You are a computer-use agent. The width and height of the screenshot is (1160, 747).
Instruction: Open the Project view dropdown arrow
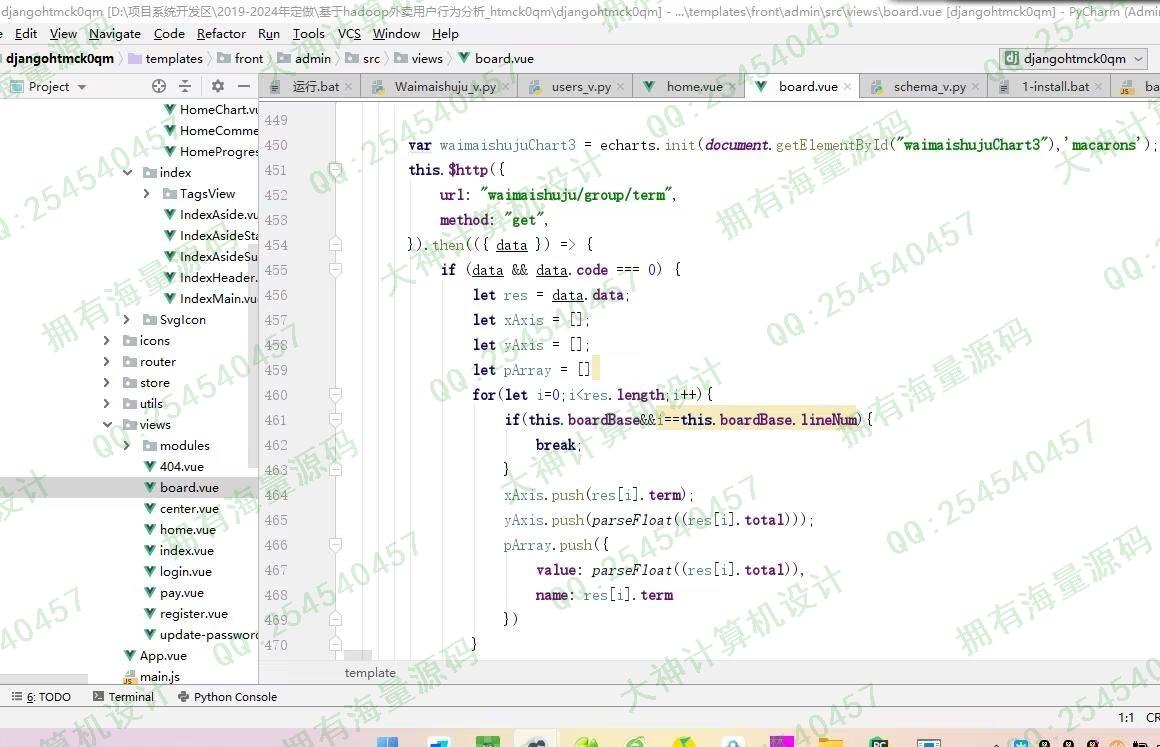[x=82, y=87]
